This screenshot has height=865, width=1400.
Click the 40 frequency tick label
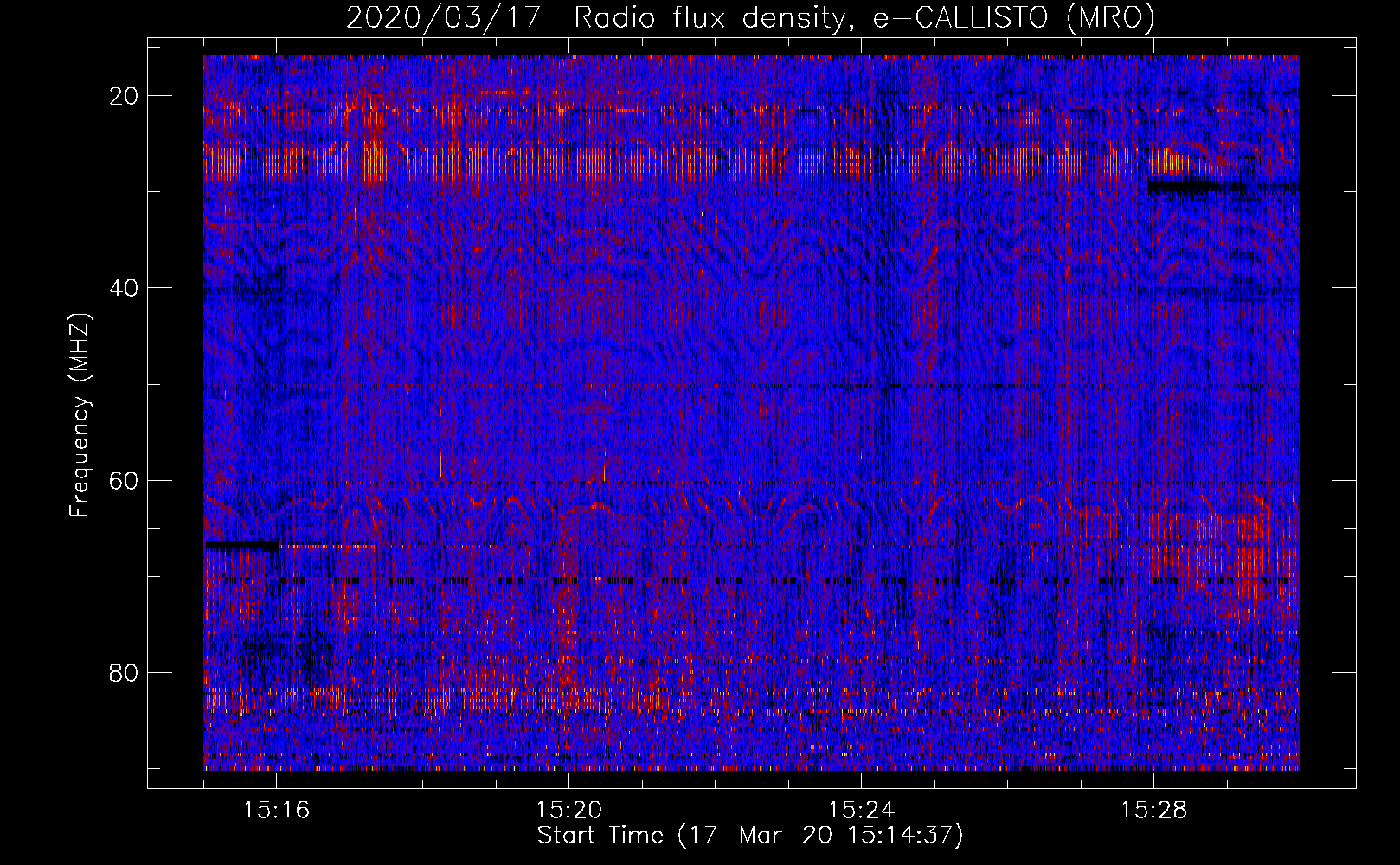[125, 287]
